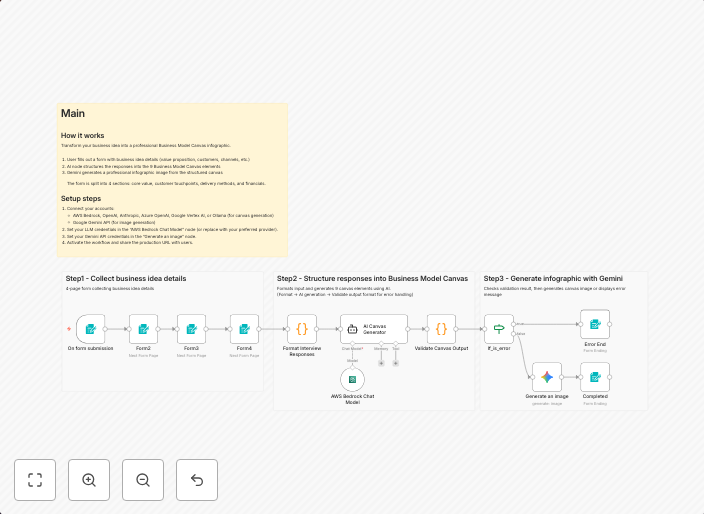Image resolution: width=704 pixels, height=514 pixels.
Task: Click the Validate Canvas Output label
Action: 441,348
